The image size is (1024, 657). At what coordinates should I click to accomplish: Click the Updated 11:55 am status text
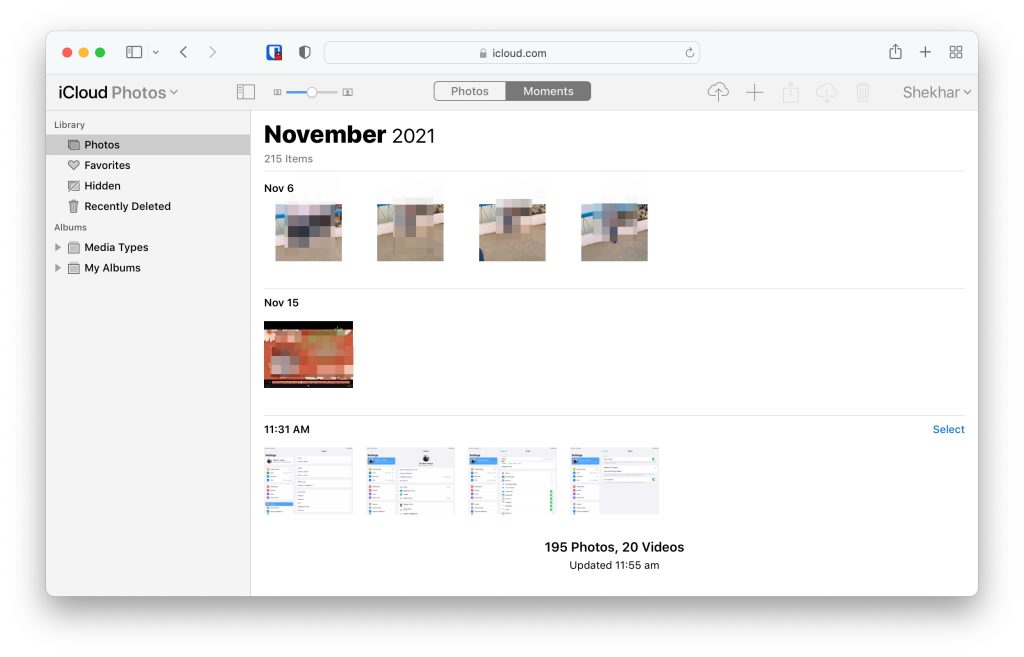pyautogui.click(x=615, y=565)
